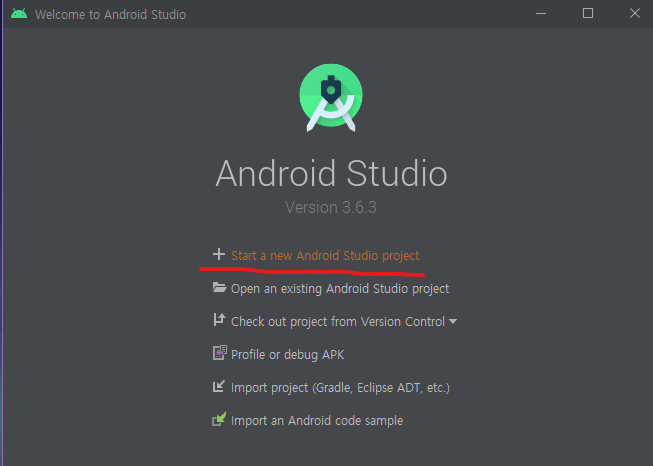Click the import code sample icon
653x466 pixels.
219,419
